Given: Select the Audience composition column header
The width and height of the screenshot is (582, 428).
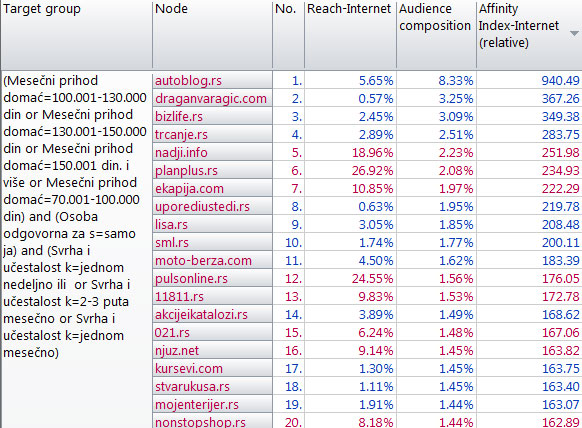Looking at the screenshot, I should tap(436, 35).
